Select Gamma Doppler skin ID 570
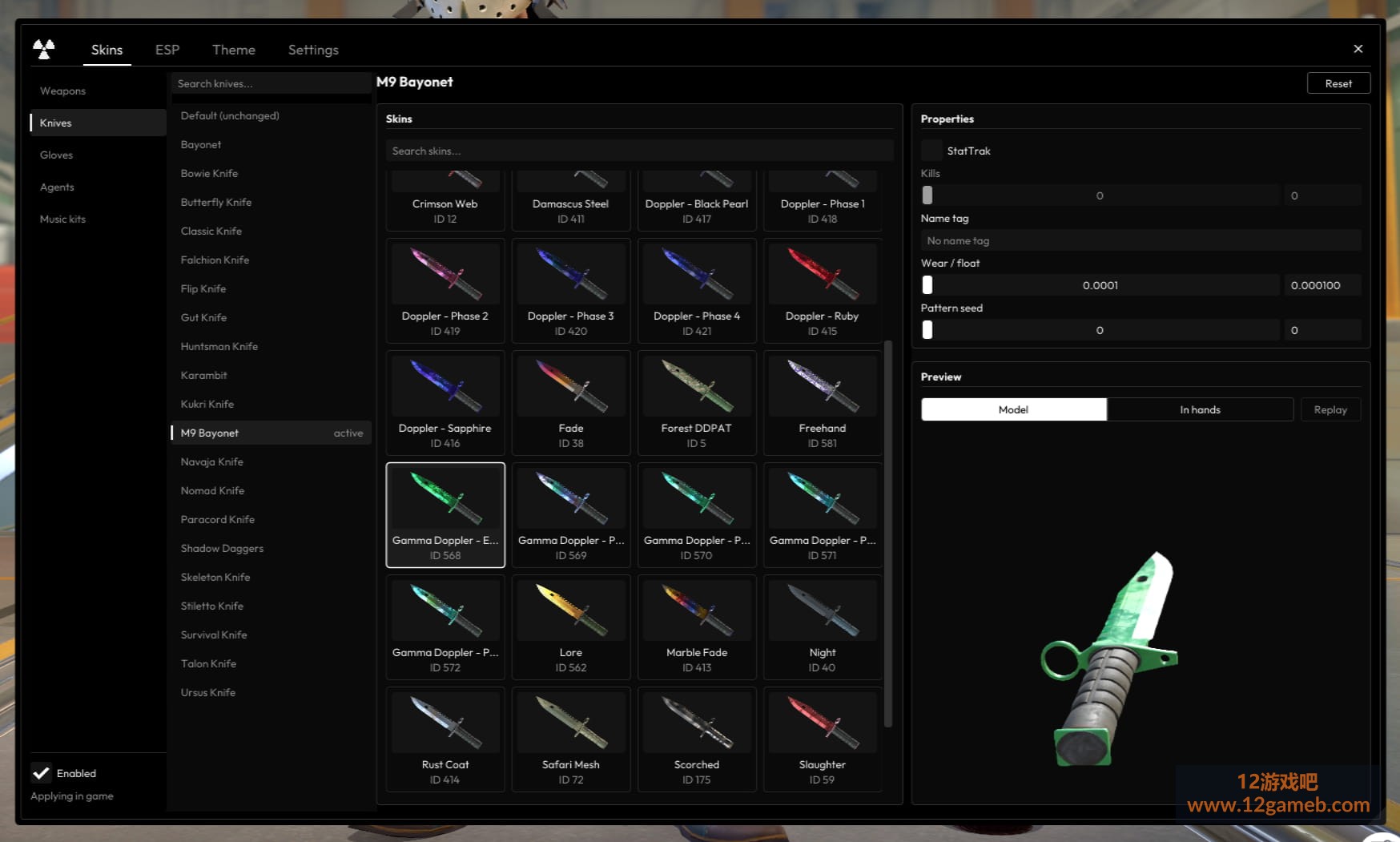Image resolution: width=1400 pixels, height=842 pixels. click(x=697, y=515)
